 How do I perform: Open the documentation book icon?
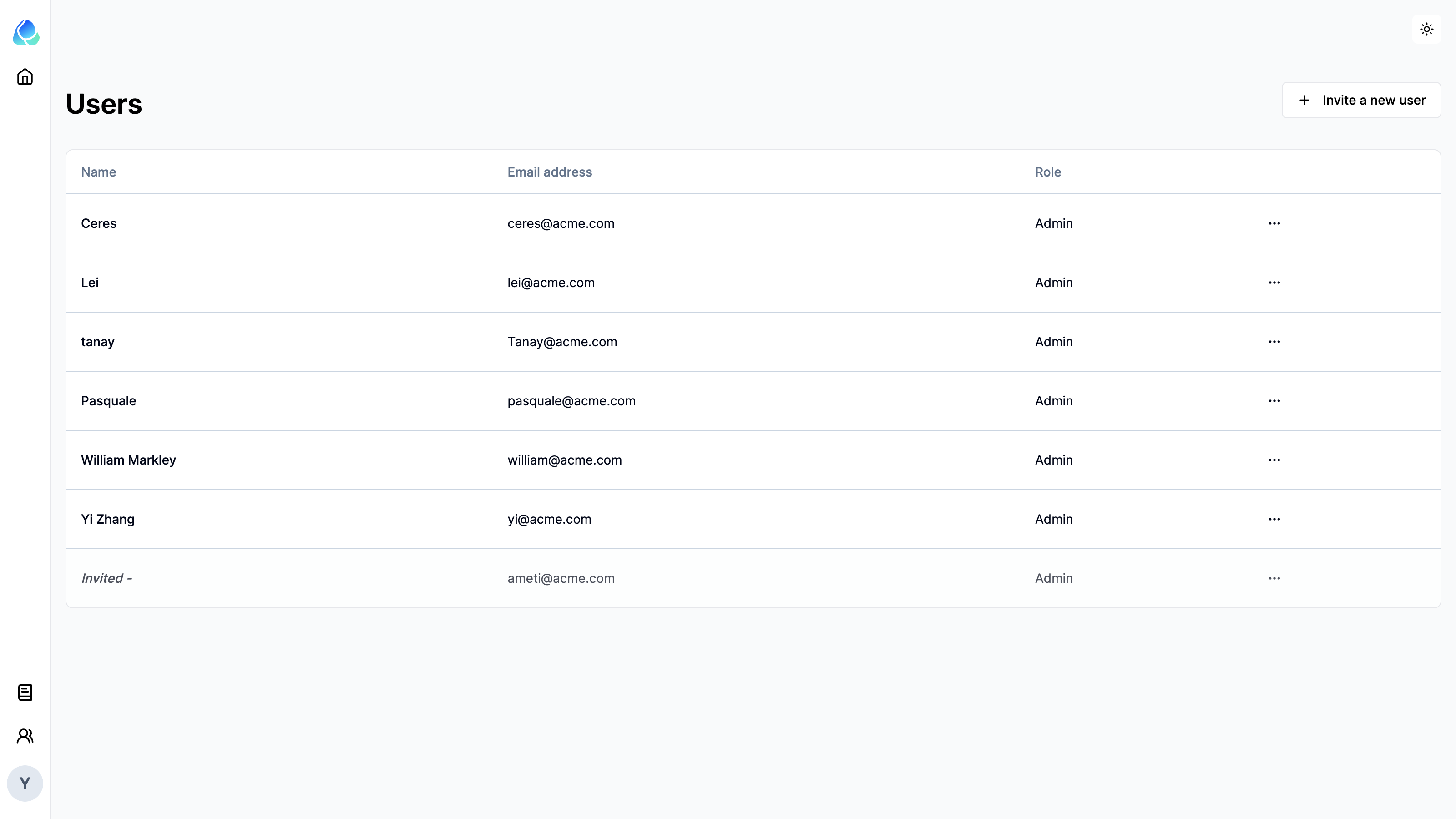25,693
